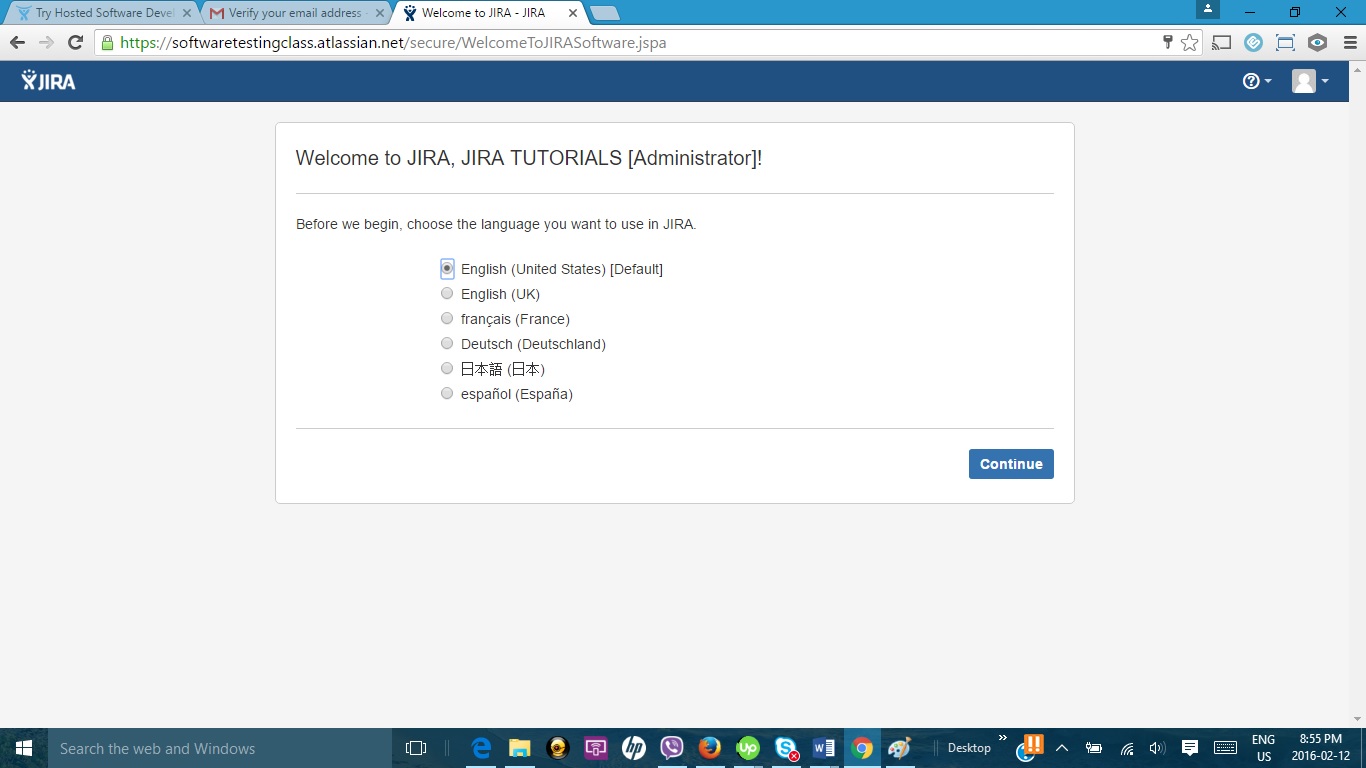Close the Try Hosted Software tab
This screenshot has width=1366, height=768.
186,13
